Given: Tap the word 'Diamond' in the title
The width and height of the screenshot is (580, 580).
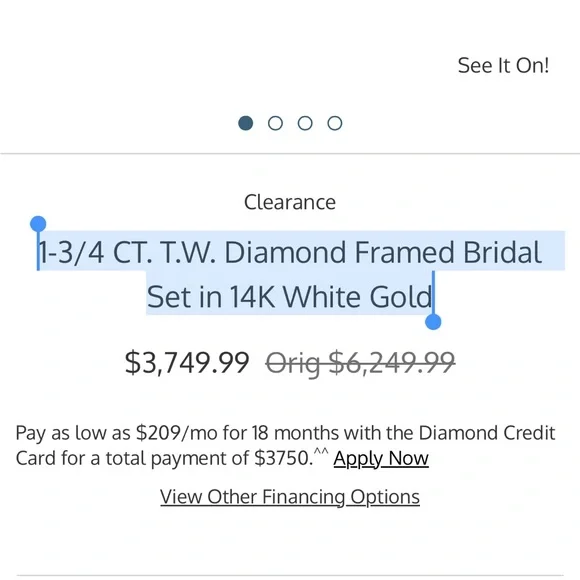Looking at the screenshot, I should coord(285,252).
